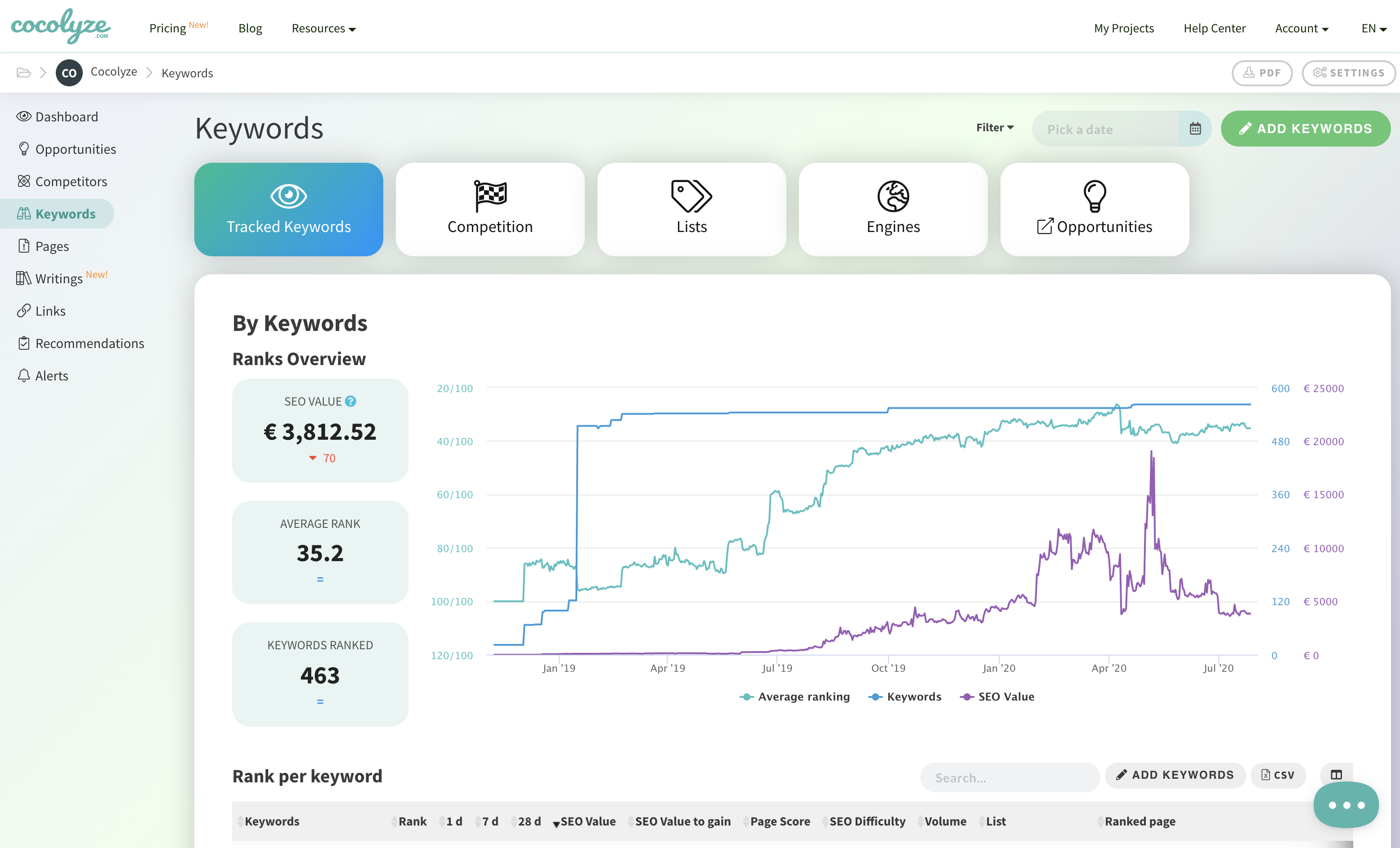Switch to the Competition tab
The image size is (1400, 848).
[x=490, y=210]
